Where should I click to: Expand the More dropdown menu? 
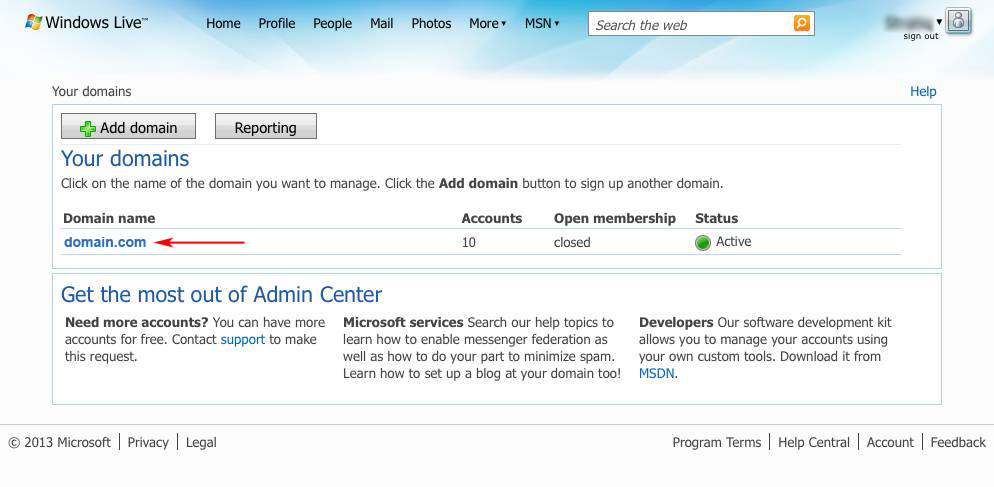tap(487, 23)
